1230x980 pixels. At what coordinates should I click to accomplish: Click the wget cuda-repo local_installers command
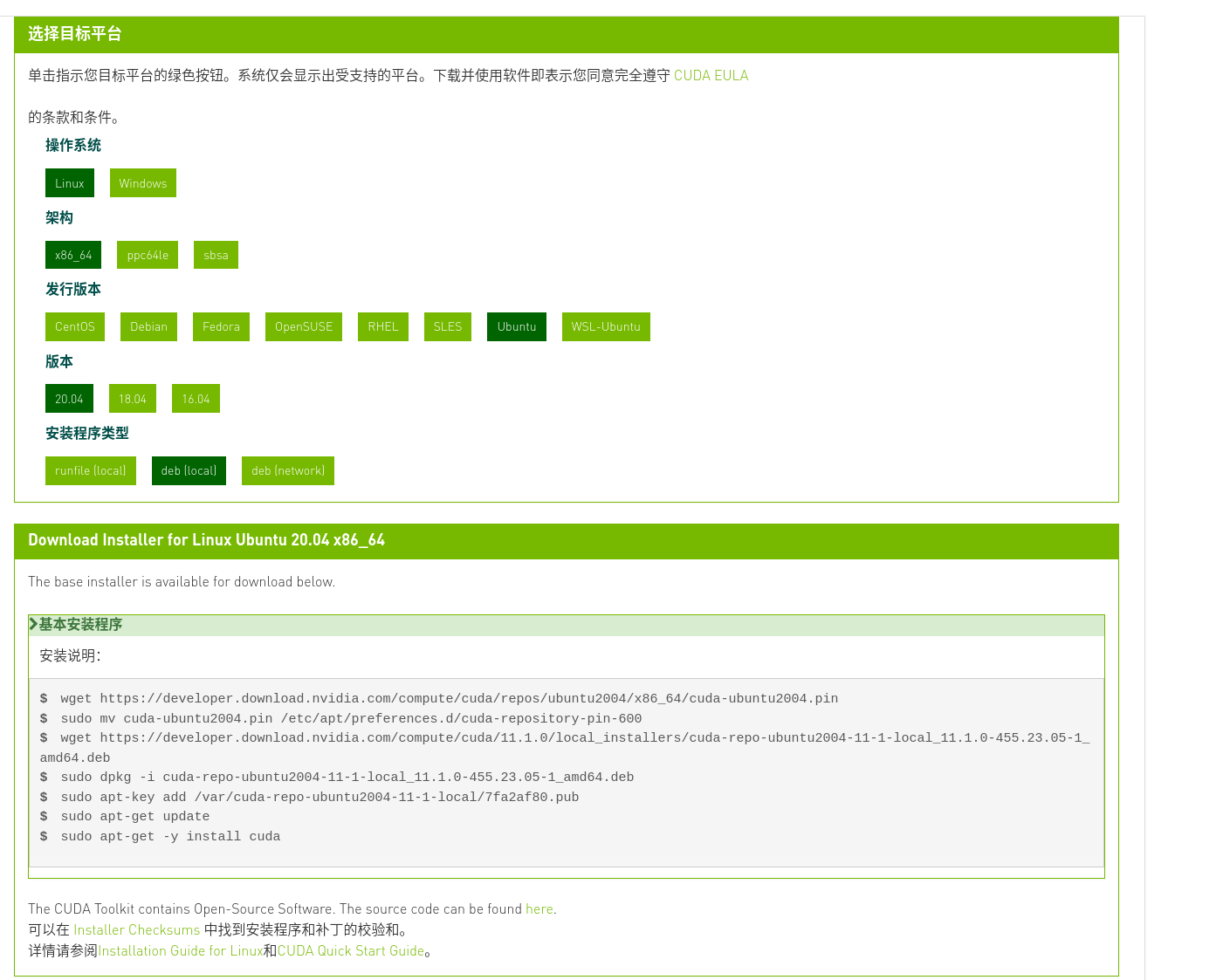pos(565,747)
